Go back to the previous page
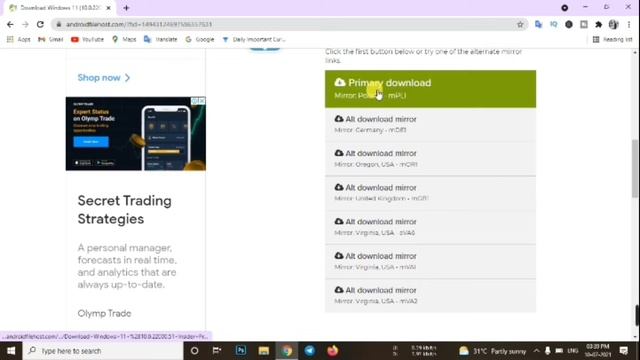640x360 pixels. click(x=10, y=24)
